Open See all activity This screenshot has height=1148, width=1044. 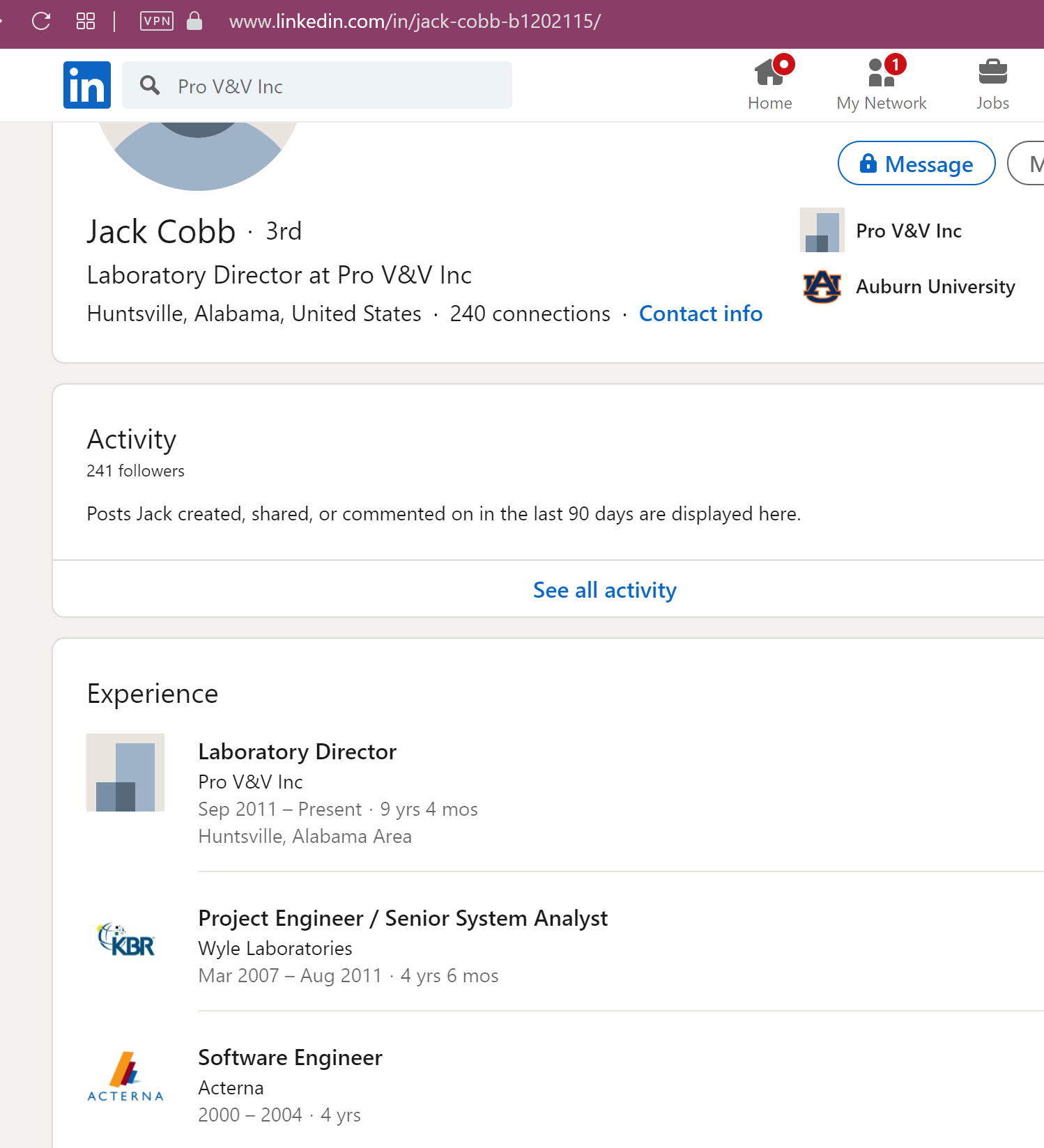[605, 590]
